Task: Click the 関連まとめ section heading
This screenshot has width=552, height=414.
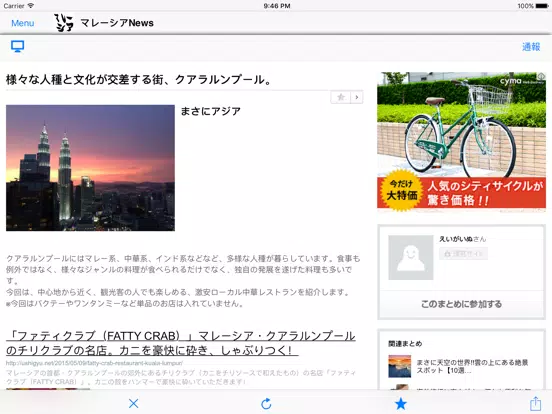Action: tap(405, 344)
